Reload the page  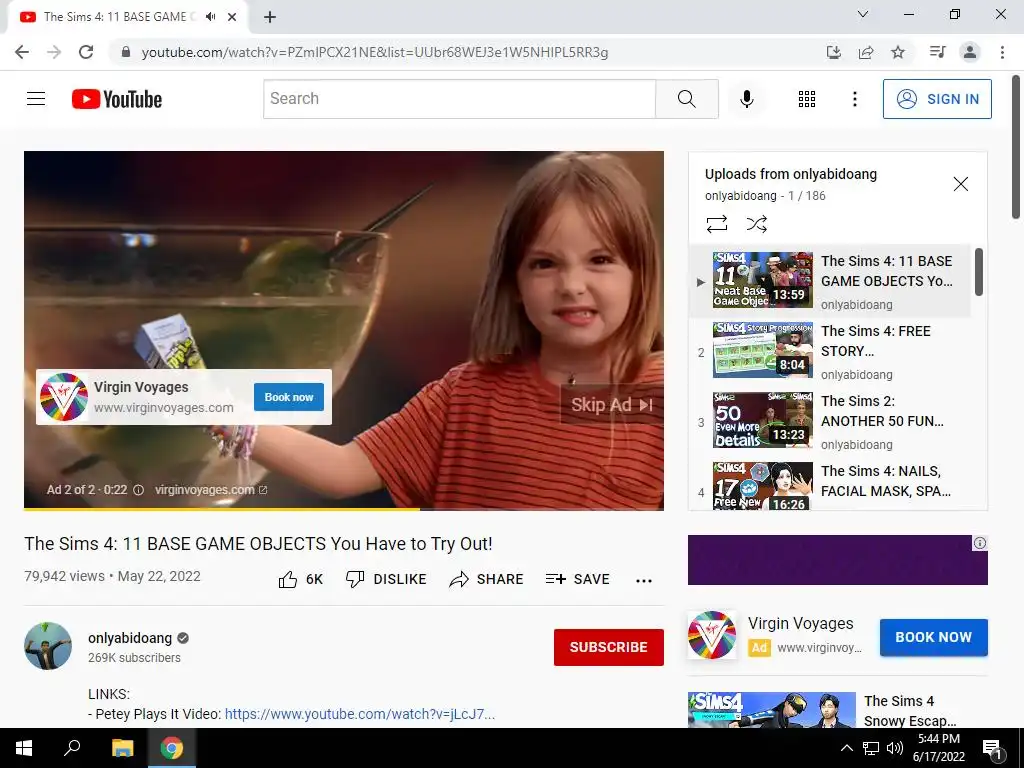coord(86,52)
